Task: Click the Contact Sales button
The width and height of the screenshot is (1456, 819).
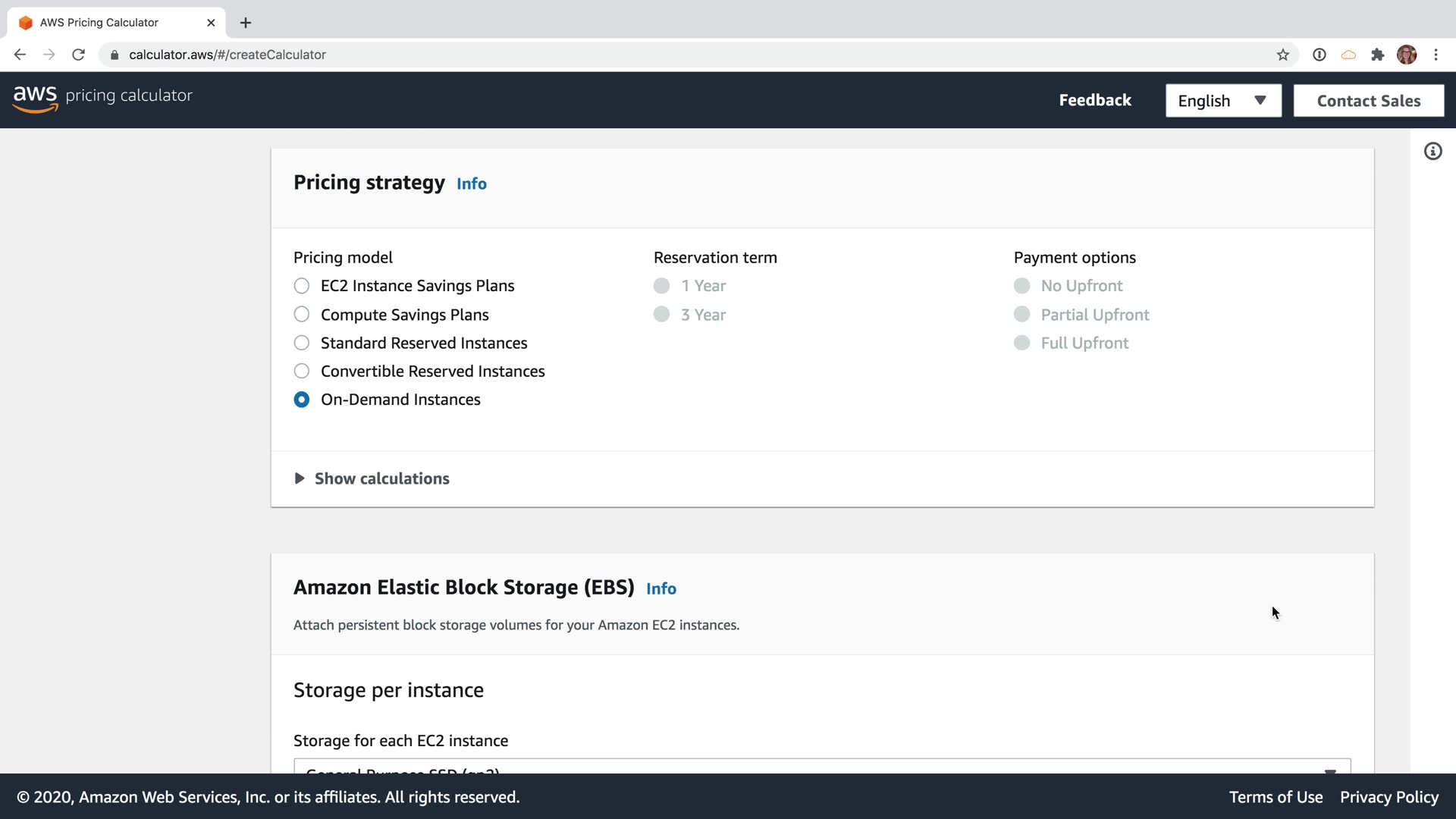Action: 1368,101
